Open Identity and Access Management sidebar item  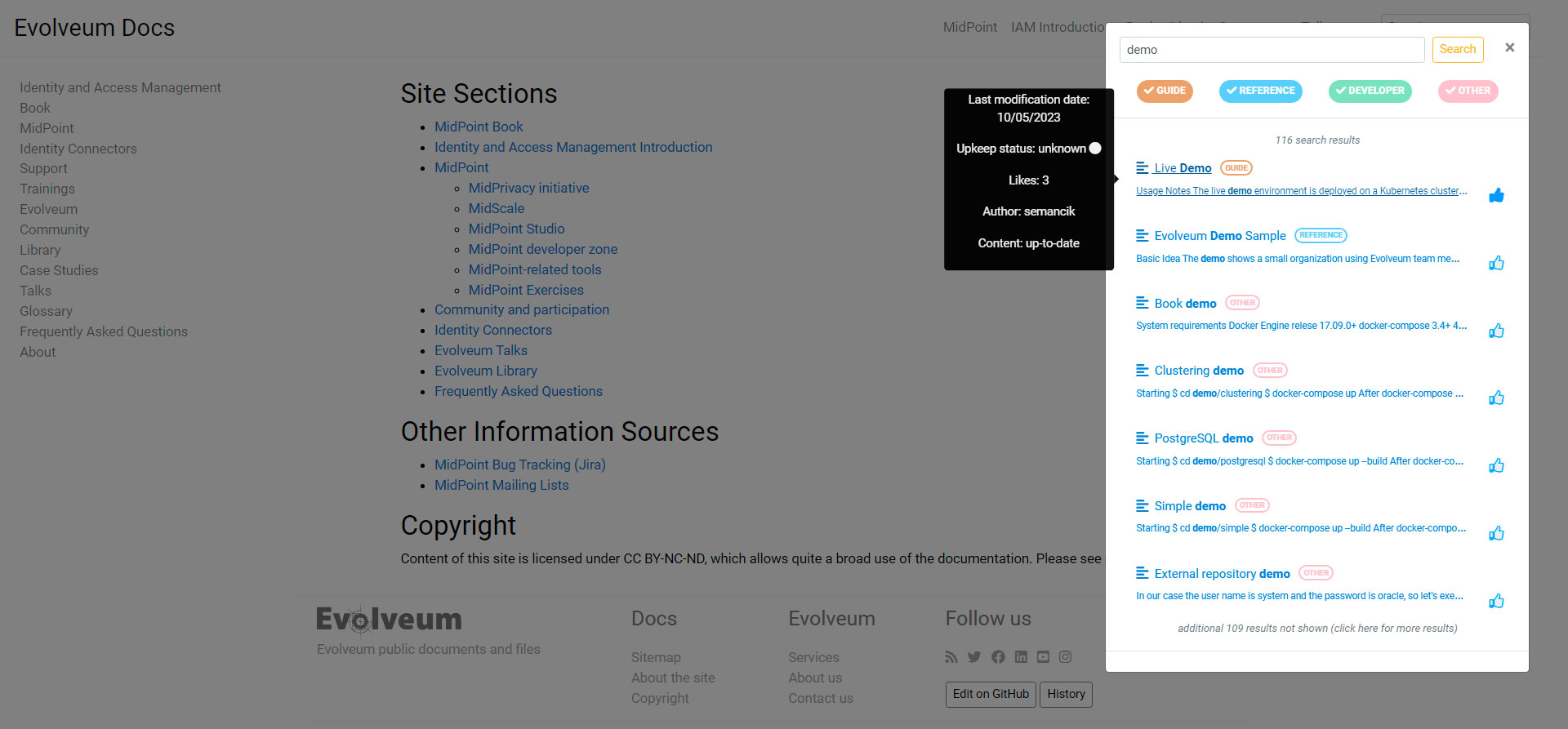click(x=120, y=87)
